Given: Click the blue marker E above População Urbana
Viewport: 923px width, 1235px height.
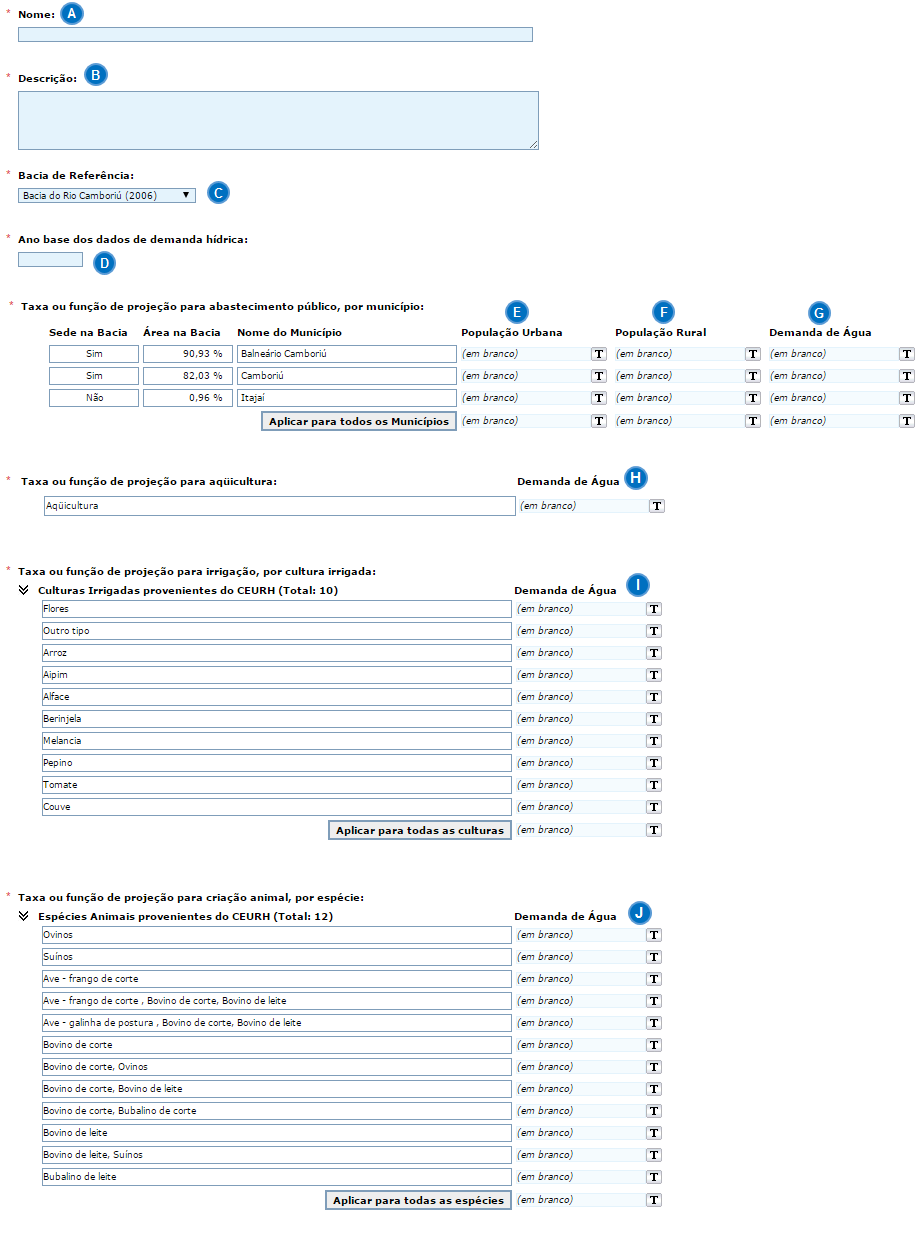Looking at the screenshot, I should tap(517, 311).
